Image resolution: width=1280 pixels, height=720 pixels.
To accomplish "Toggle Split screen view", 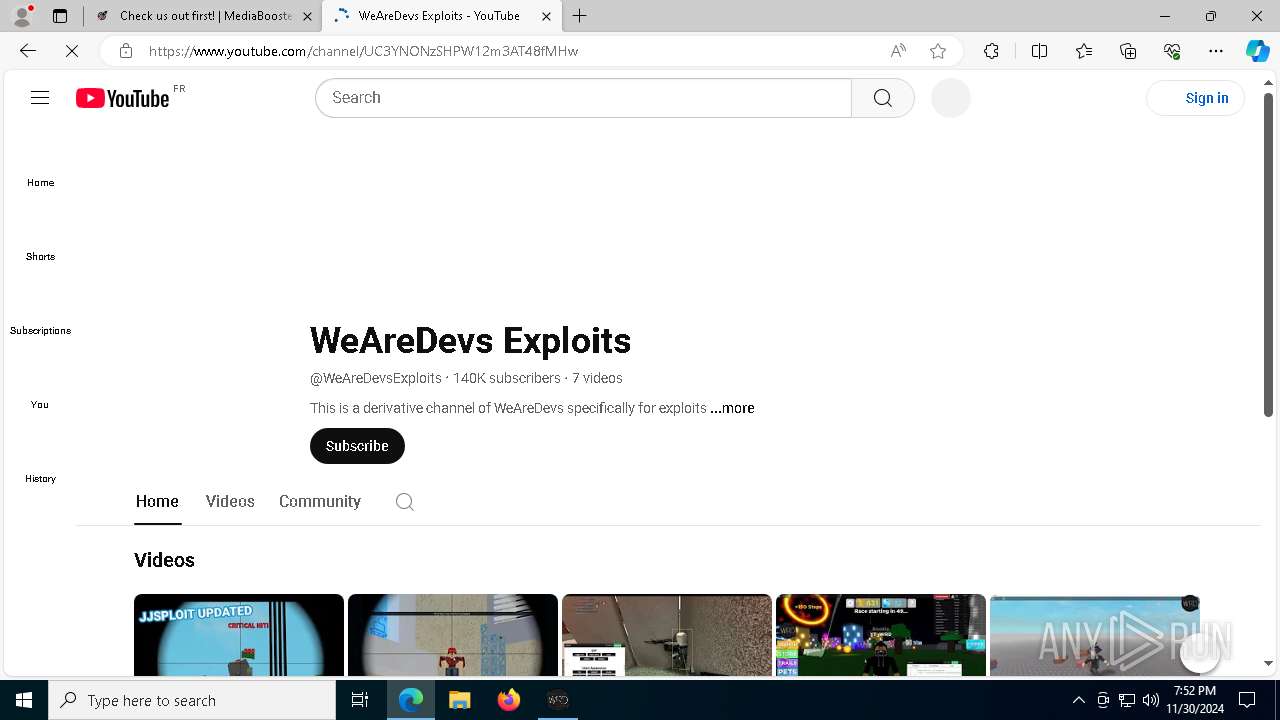I will pyautogui.click(x=1039, y=51).
